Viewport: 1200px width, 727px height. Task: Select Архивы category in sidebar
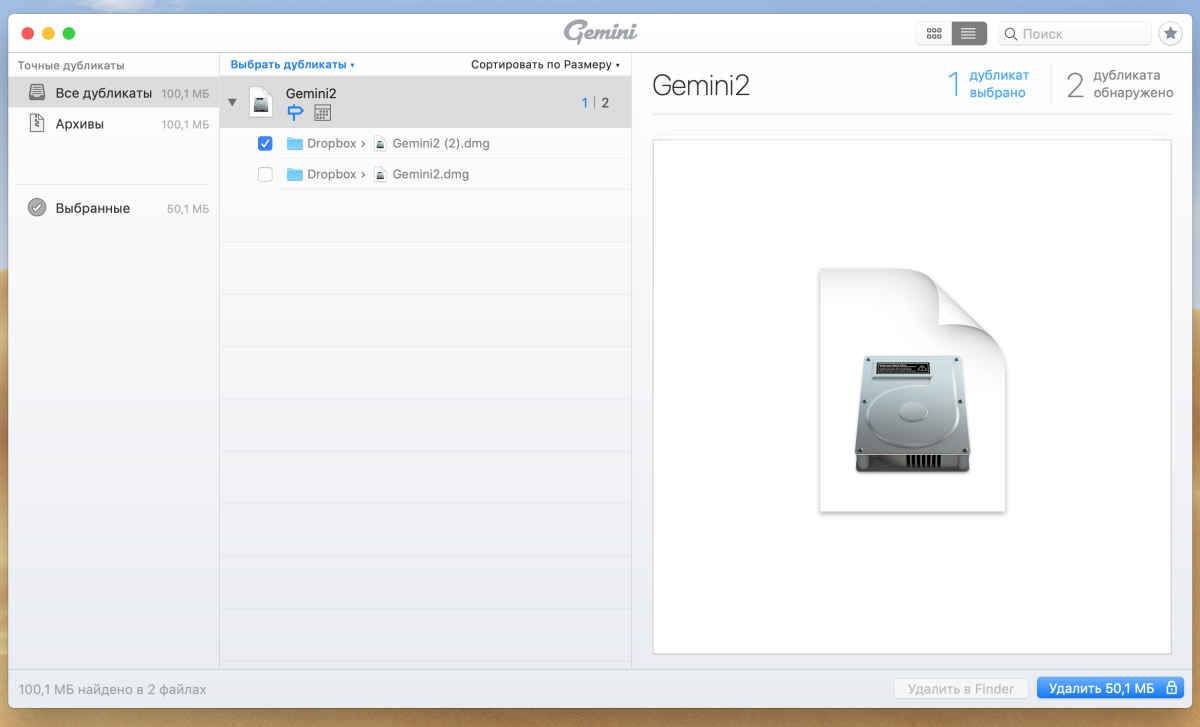coord(114,124)
